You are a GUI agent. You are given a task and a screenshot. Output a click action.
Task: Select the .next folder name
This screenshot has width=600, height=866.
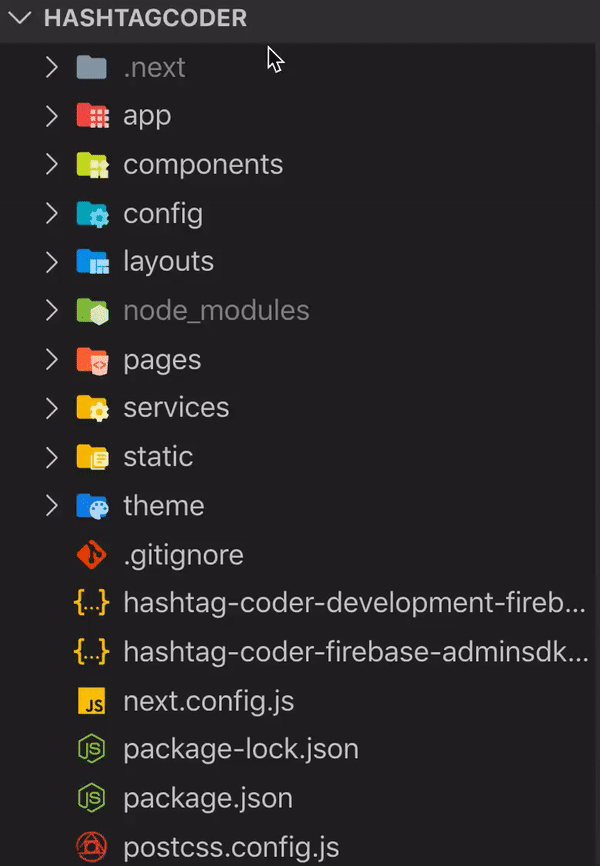(x=154, y=68)
